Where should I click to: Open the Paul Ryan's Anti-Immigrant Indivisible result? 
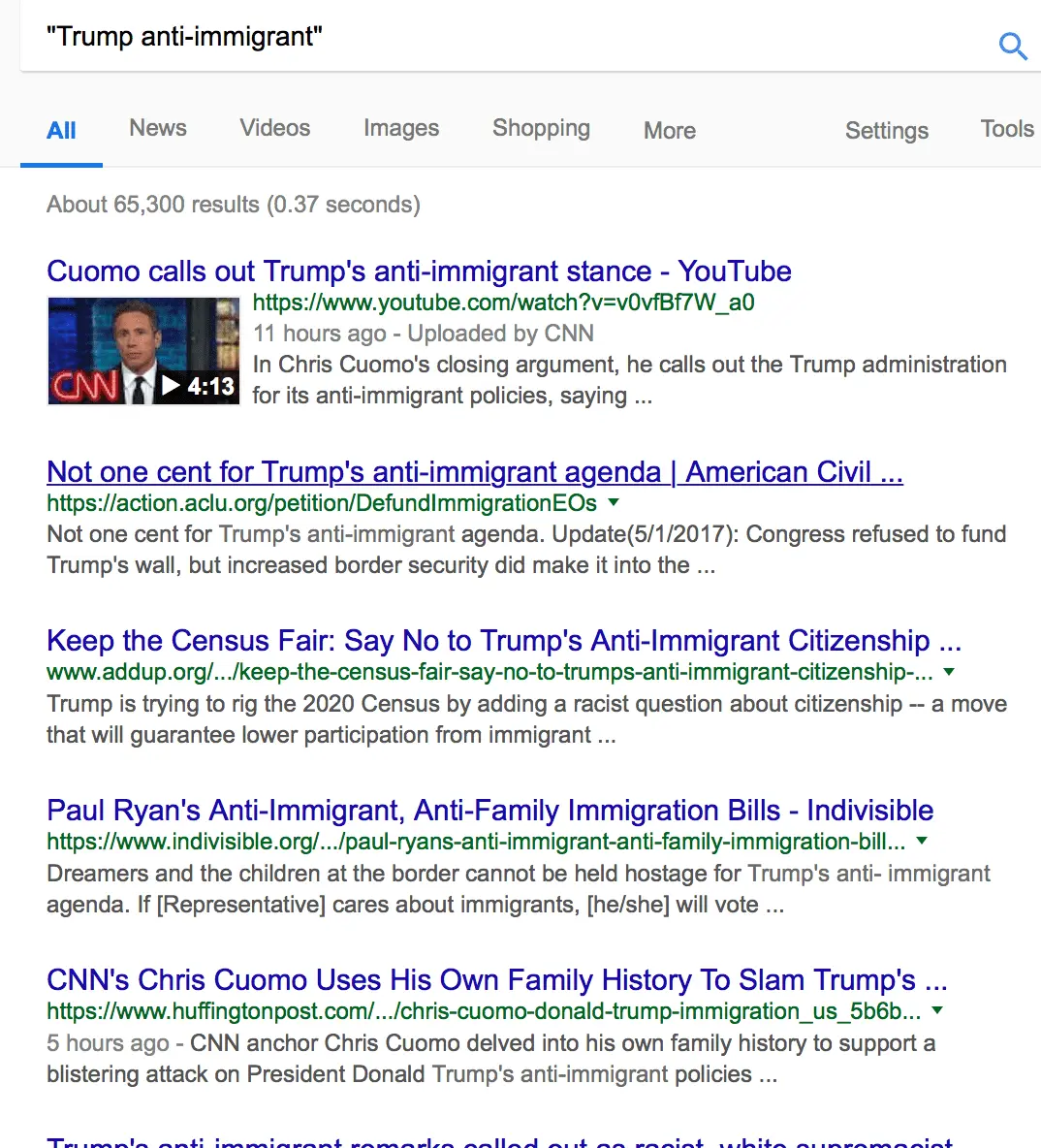point(489,811)
